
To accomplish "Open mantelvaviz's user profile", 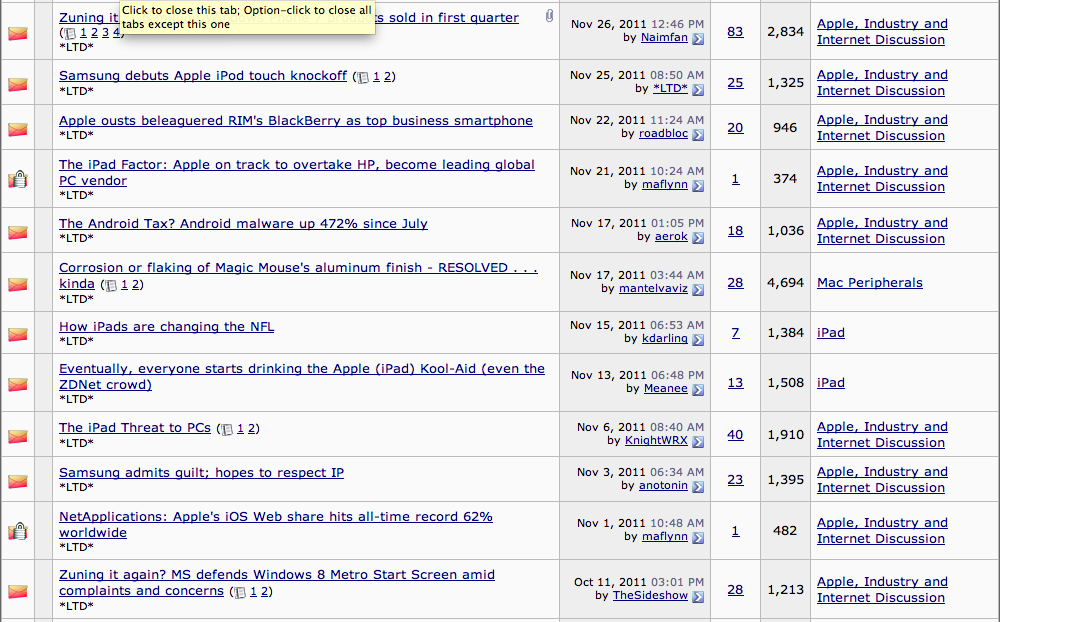I will coord(653,288).
